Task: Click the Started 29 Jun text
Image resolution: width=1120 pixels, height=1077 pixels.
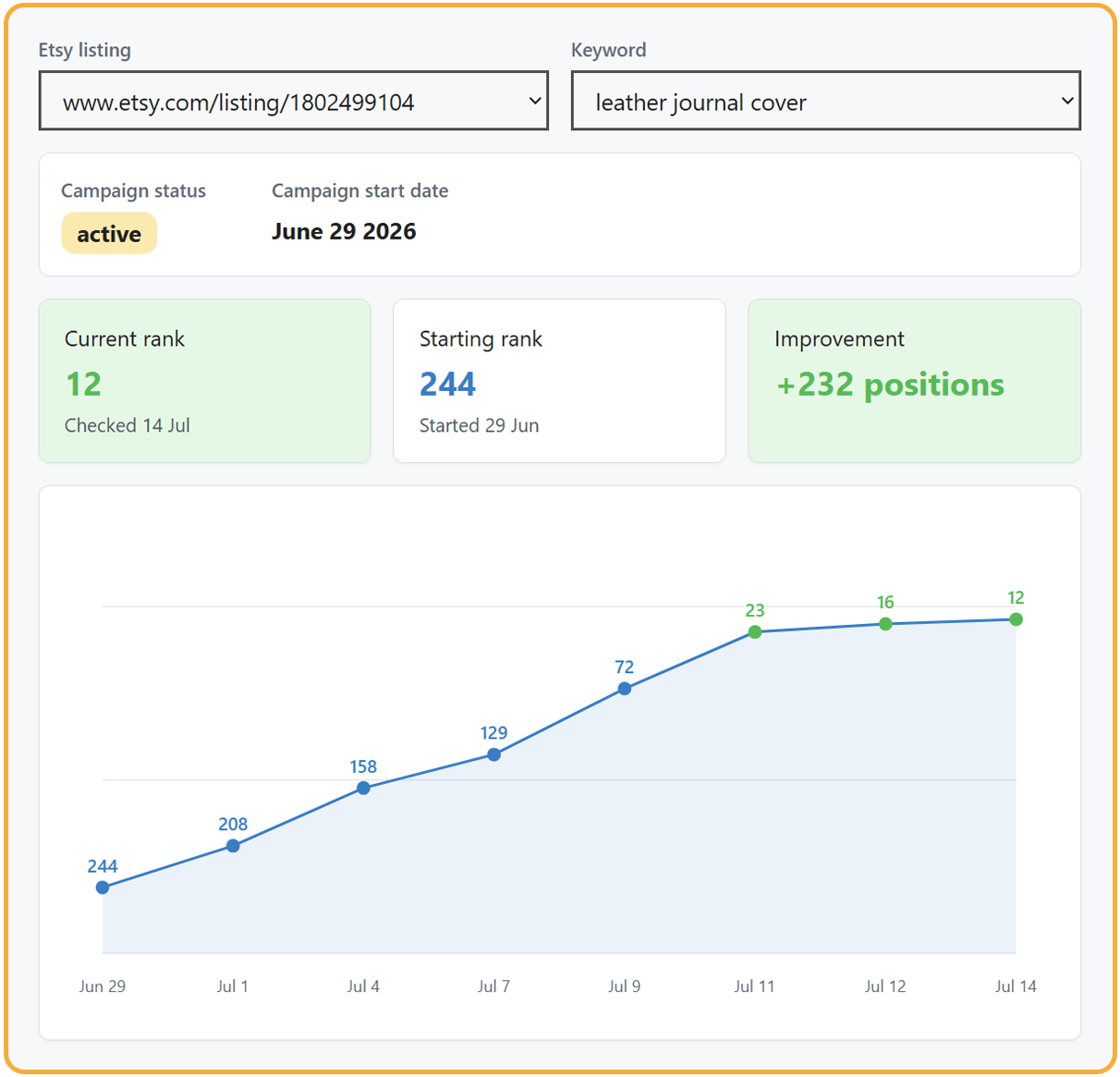Action: point(479,425)
